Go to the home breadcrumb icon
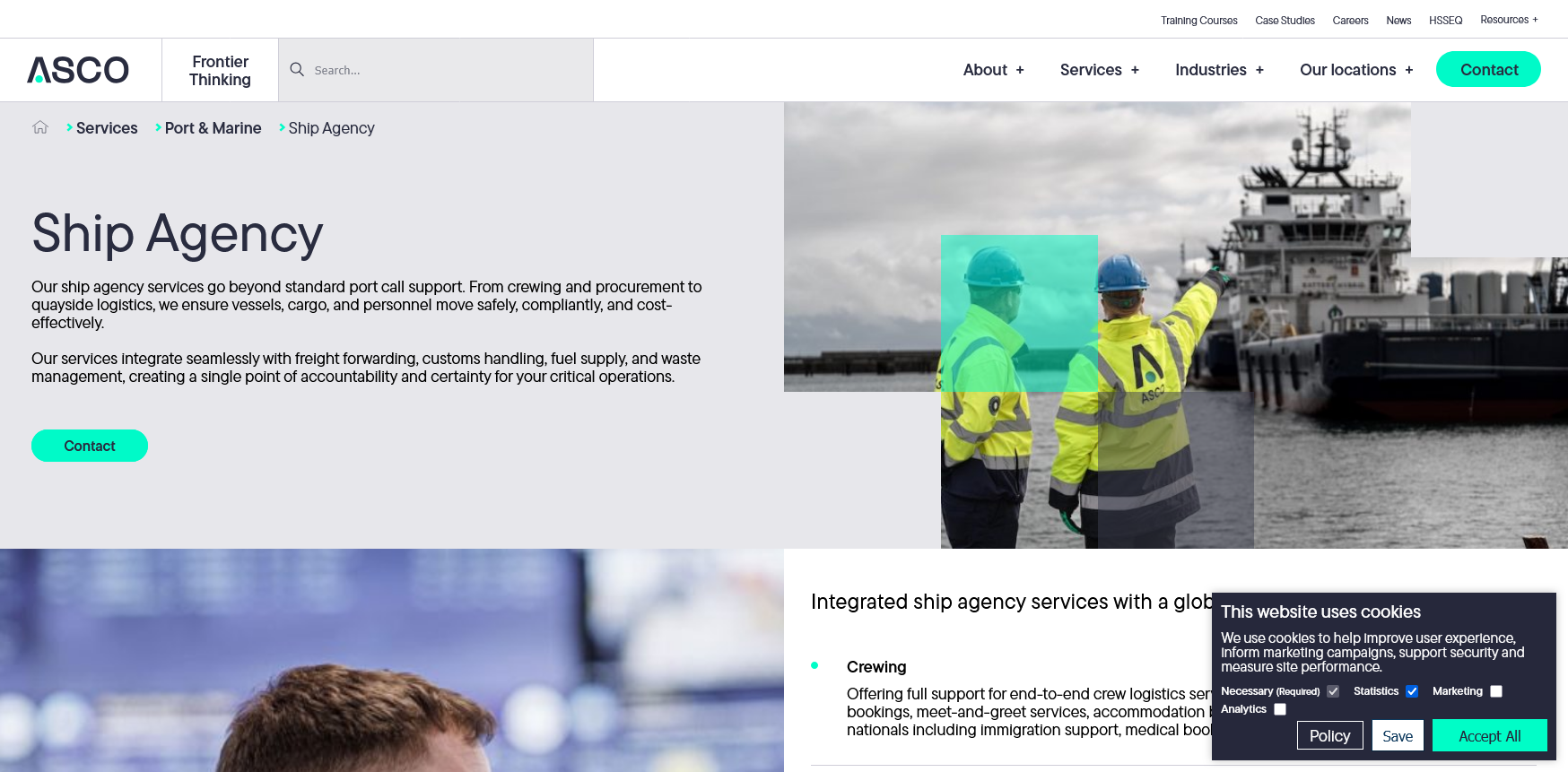The width and height of the screenshot is (1568, 772). tap(40, 127)
